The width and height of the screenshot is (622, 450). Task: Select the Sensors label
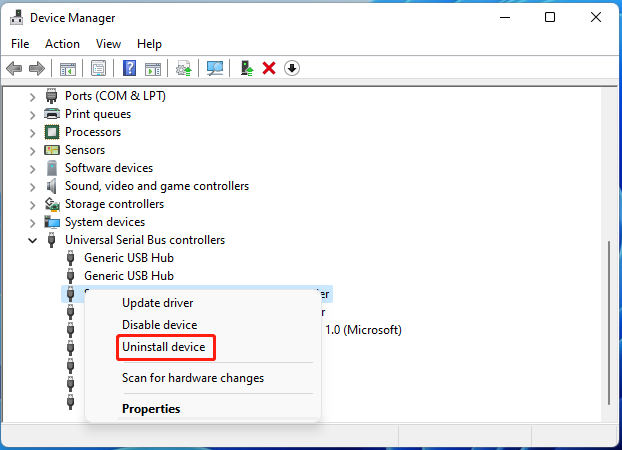point(85,150)
